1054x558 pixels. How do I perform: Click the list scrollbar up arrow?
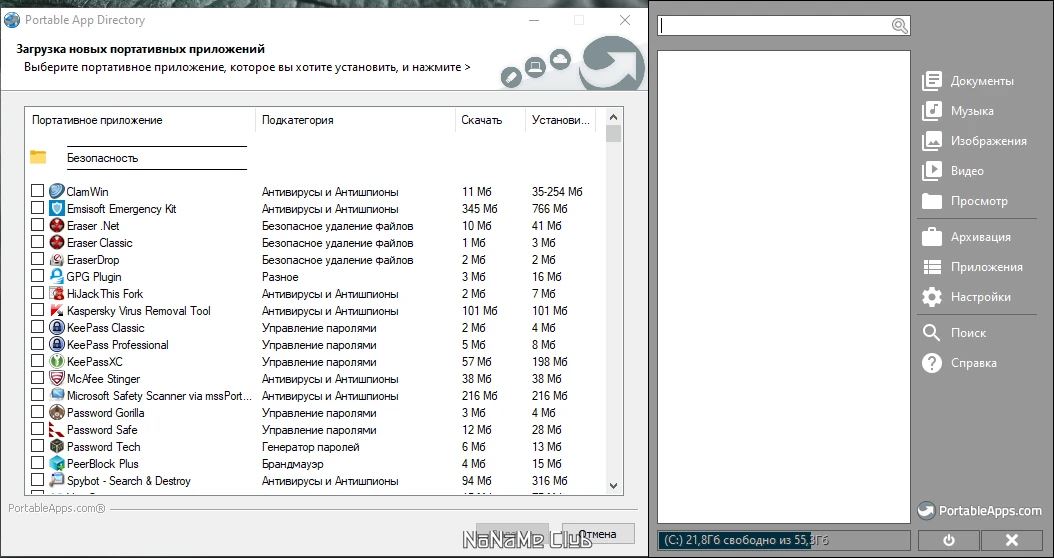[613, 117]
